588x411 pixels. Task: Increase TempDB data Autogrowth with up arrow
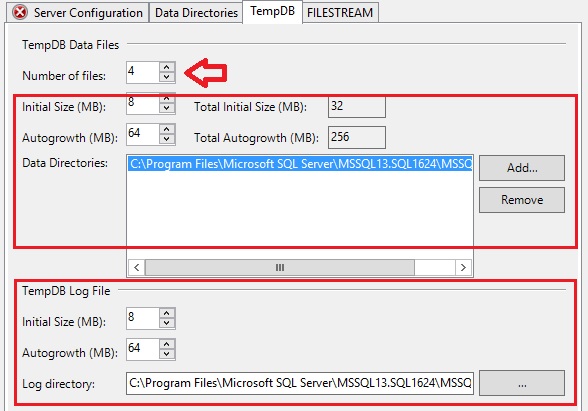click(167, 129)
